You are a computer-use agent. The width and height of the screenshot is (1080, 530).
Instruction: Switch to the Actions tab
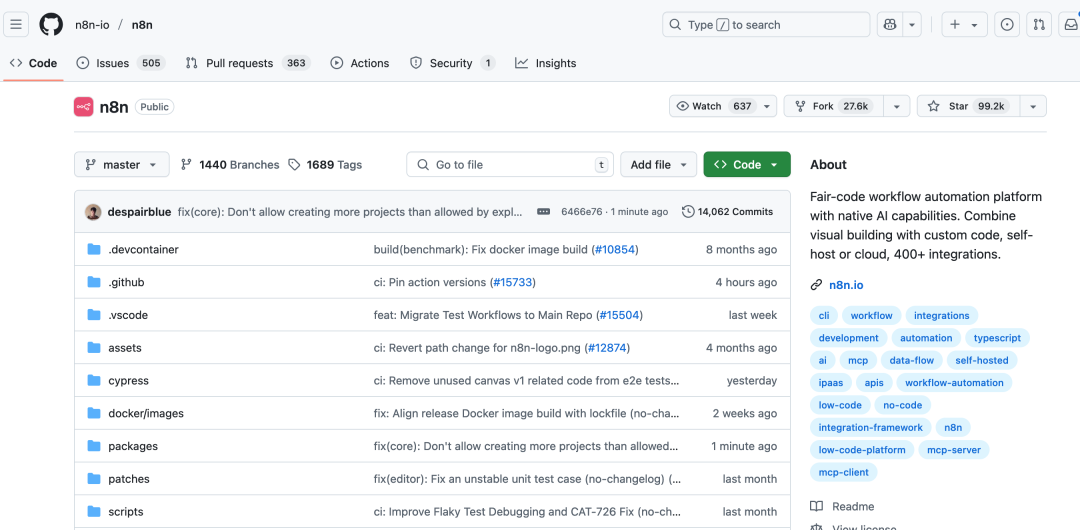click(360, 63)
